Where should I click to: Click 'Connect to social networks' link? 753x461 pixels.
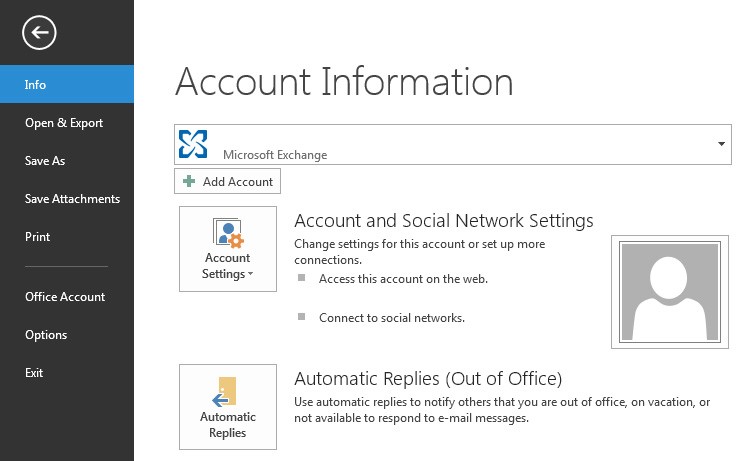click(x=392, y=318)
